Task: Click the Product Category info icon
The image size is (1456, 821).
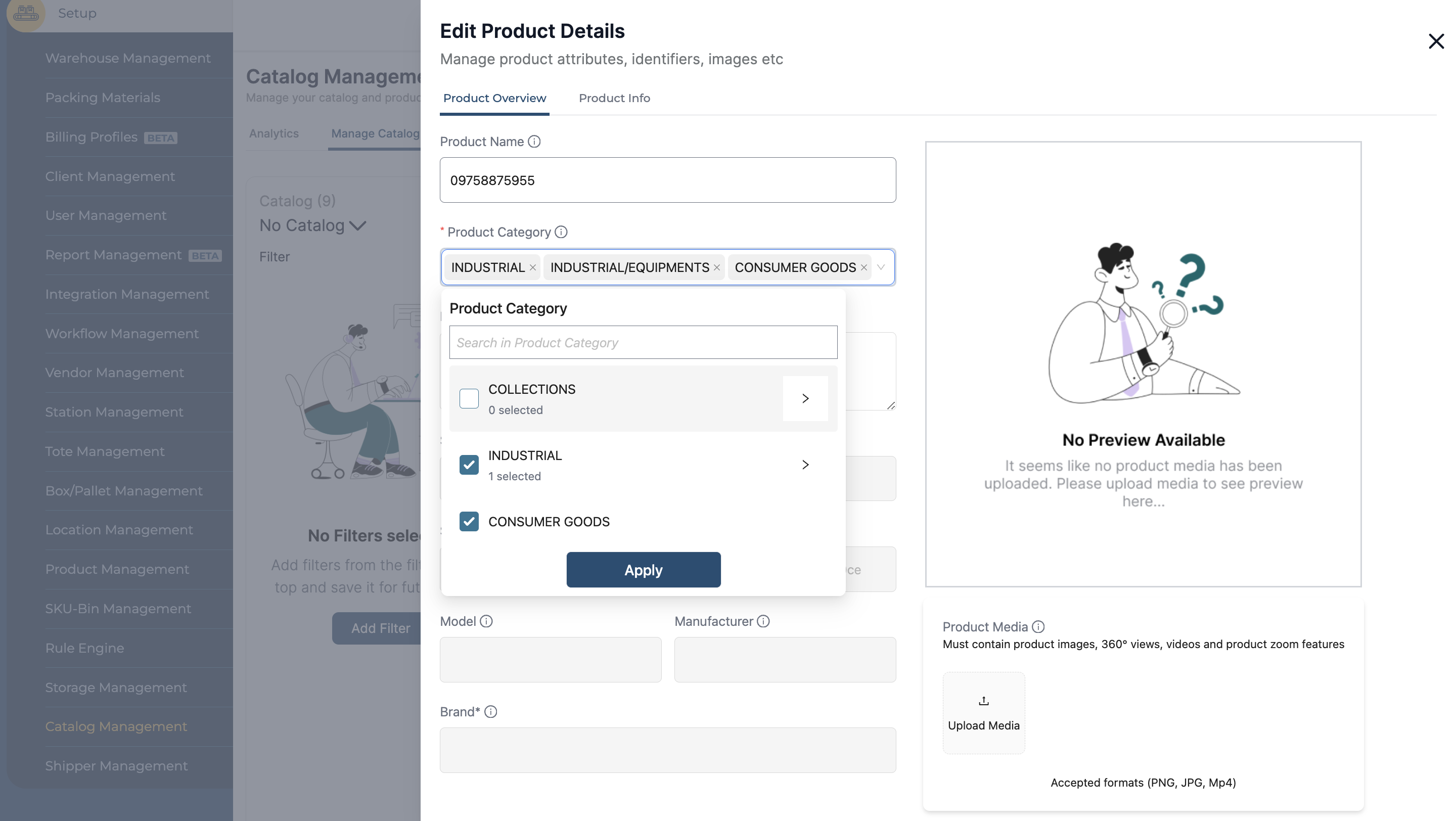Action: click(561, 232)
